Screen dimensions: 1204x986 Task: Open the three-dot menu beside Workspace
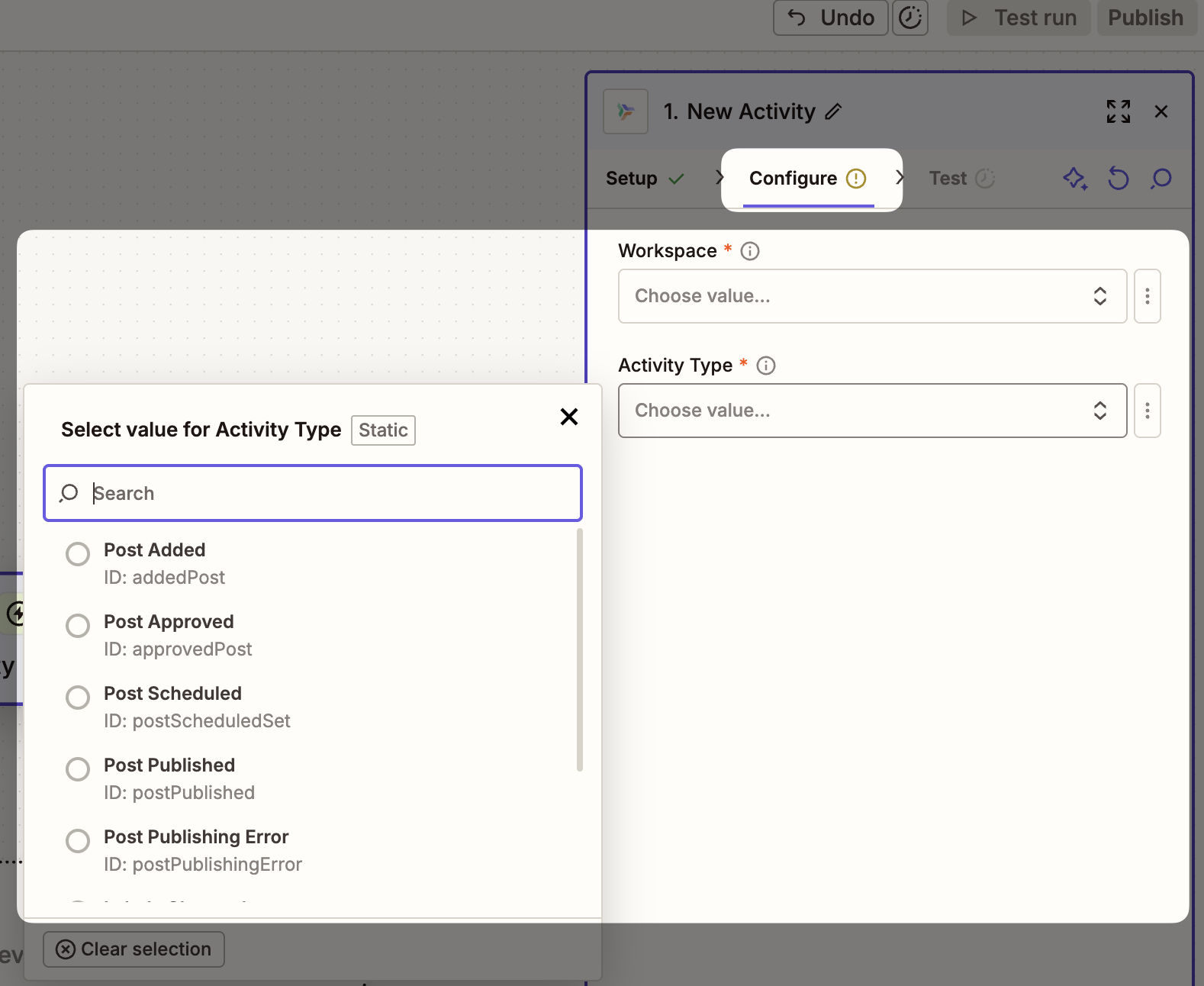pyautogui.click(x=1147, y=296)
